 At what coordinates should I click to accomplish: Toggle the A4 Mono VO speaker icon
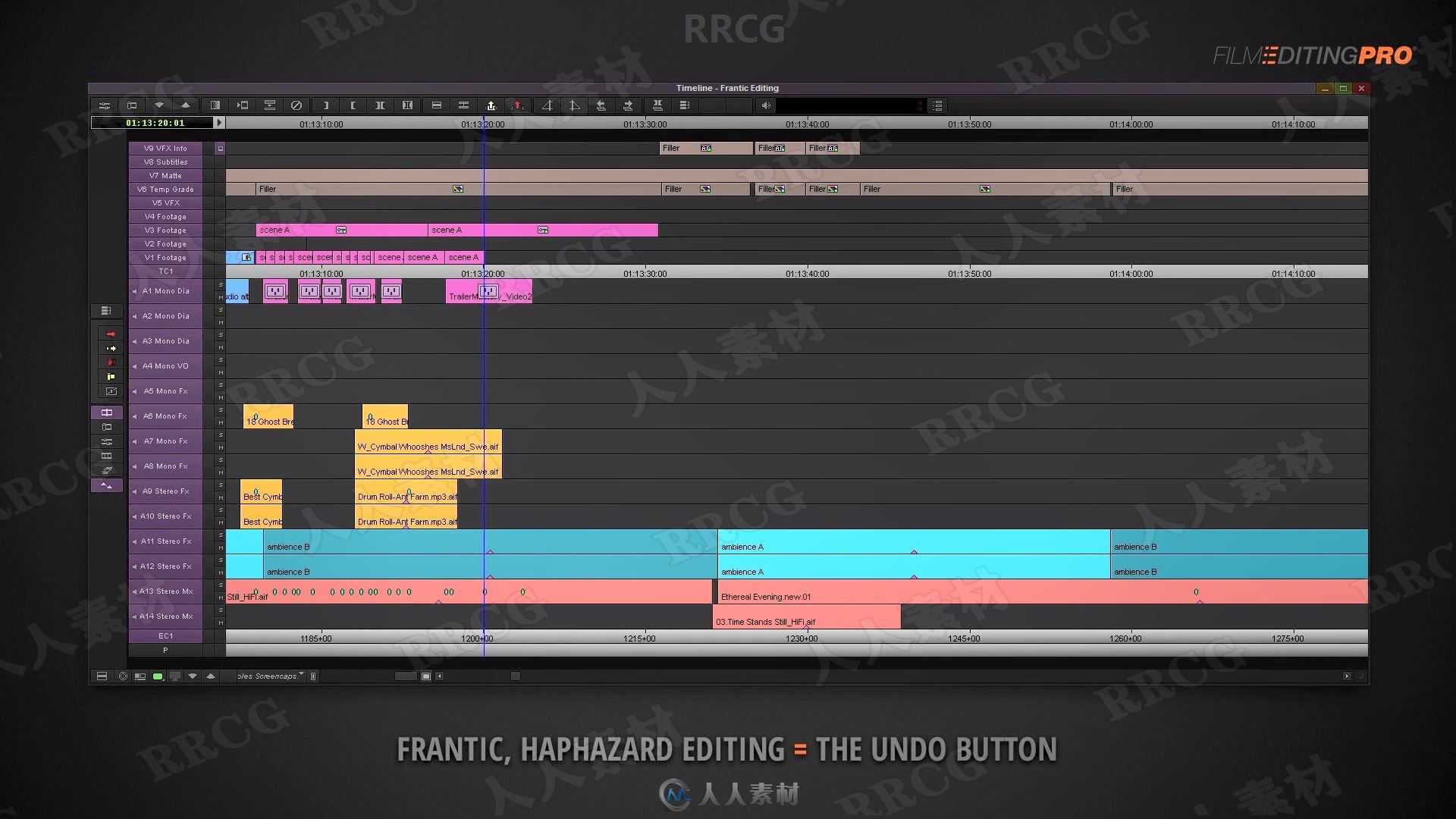point(135,366)
